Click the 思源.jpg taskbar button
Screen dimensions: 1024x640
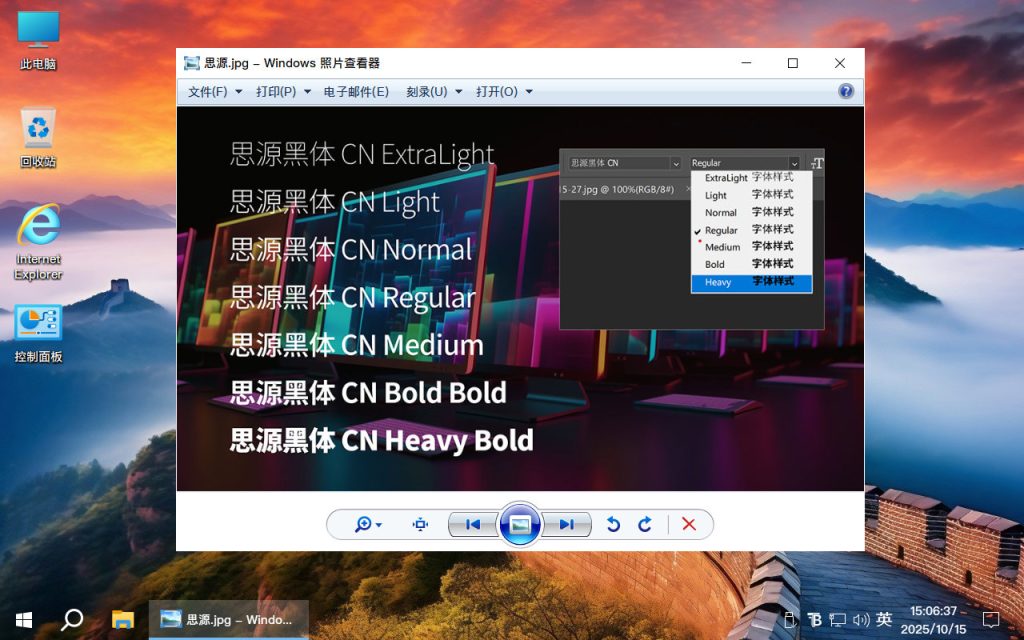pyautogui.click(x=228, y=620)
